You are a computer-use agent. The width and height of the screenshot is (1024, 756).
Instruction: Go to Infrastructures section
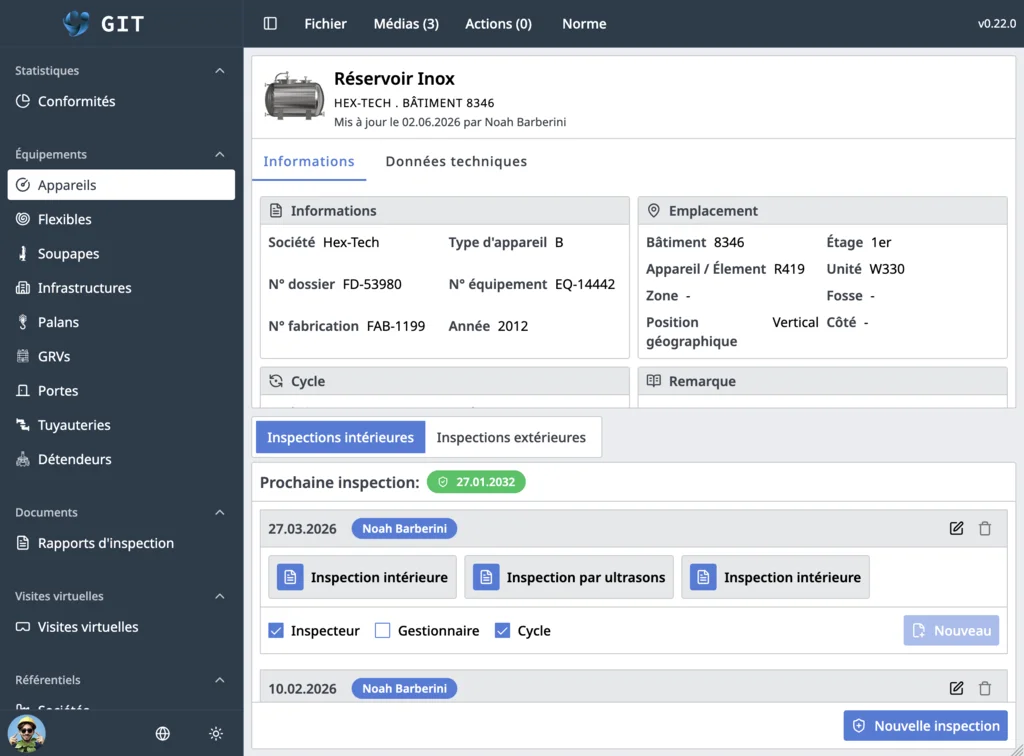(121, 288)
